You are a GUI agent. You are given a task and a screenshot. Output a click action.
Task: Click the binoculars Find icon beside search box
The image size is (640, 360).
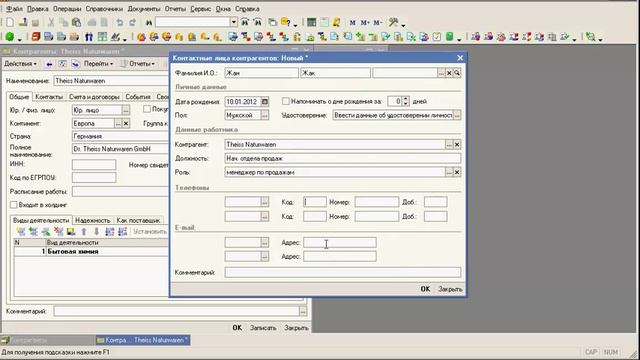[149, 22]
